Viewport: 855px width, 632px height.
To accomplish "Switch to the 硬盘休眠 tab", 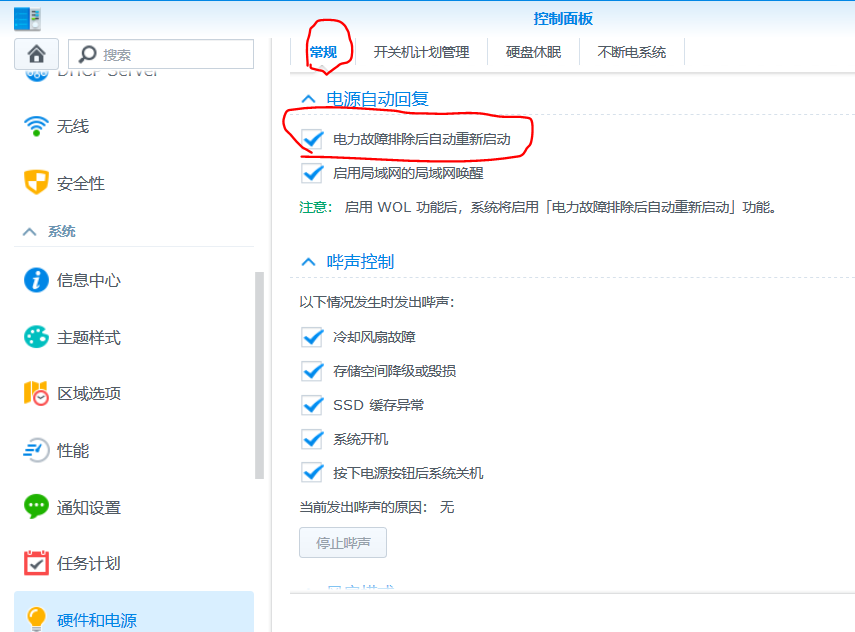I will coord(533,52).
